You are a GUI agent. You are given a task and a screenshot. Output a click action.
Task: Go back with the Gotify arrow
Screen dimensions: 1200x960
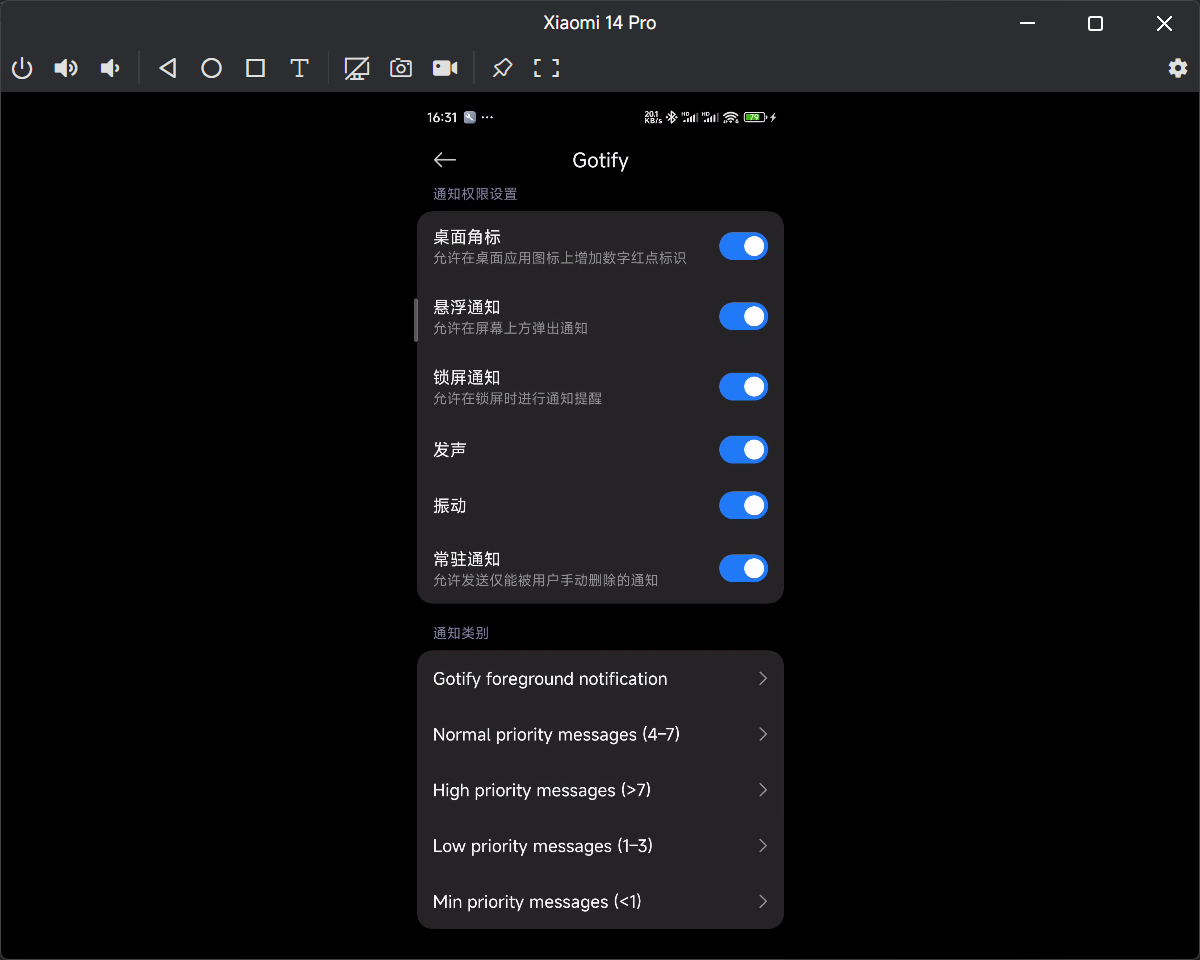tap(445, 160)
